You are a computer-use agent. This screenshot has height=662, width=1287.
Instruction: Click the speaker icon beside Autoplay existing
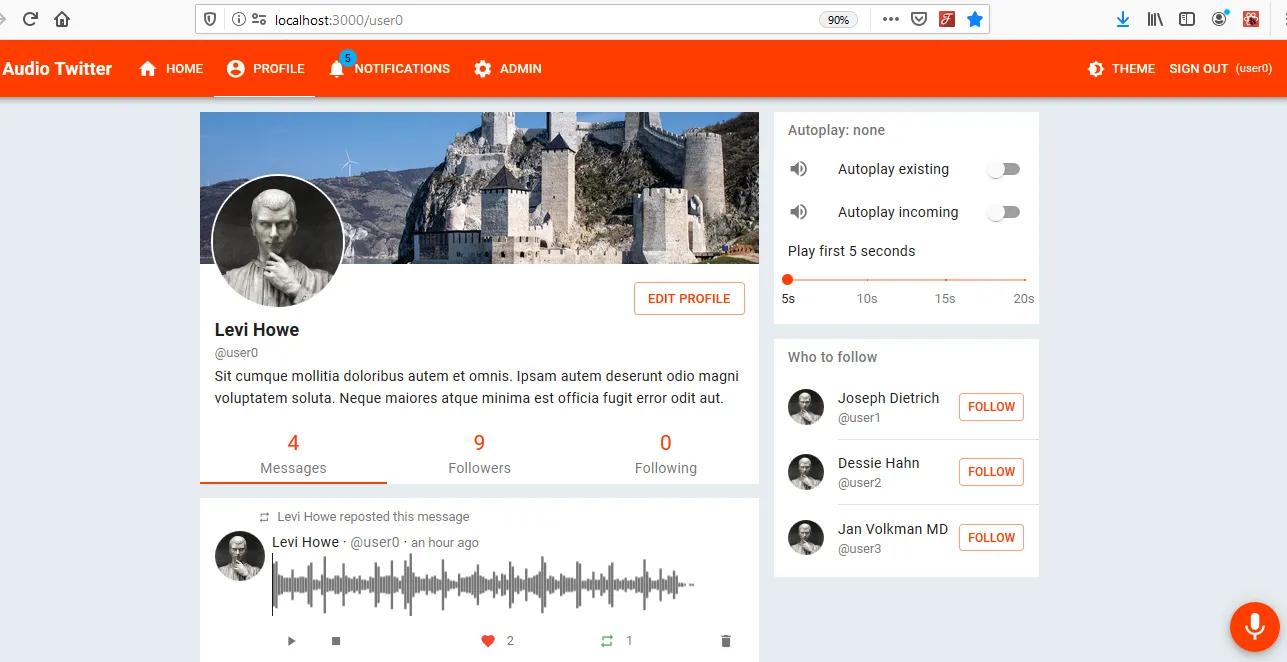[x=798, y=169]
